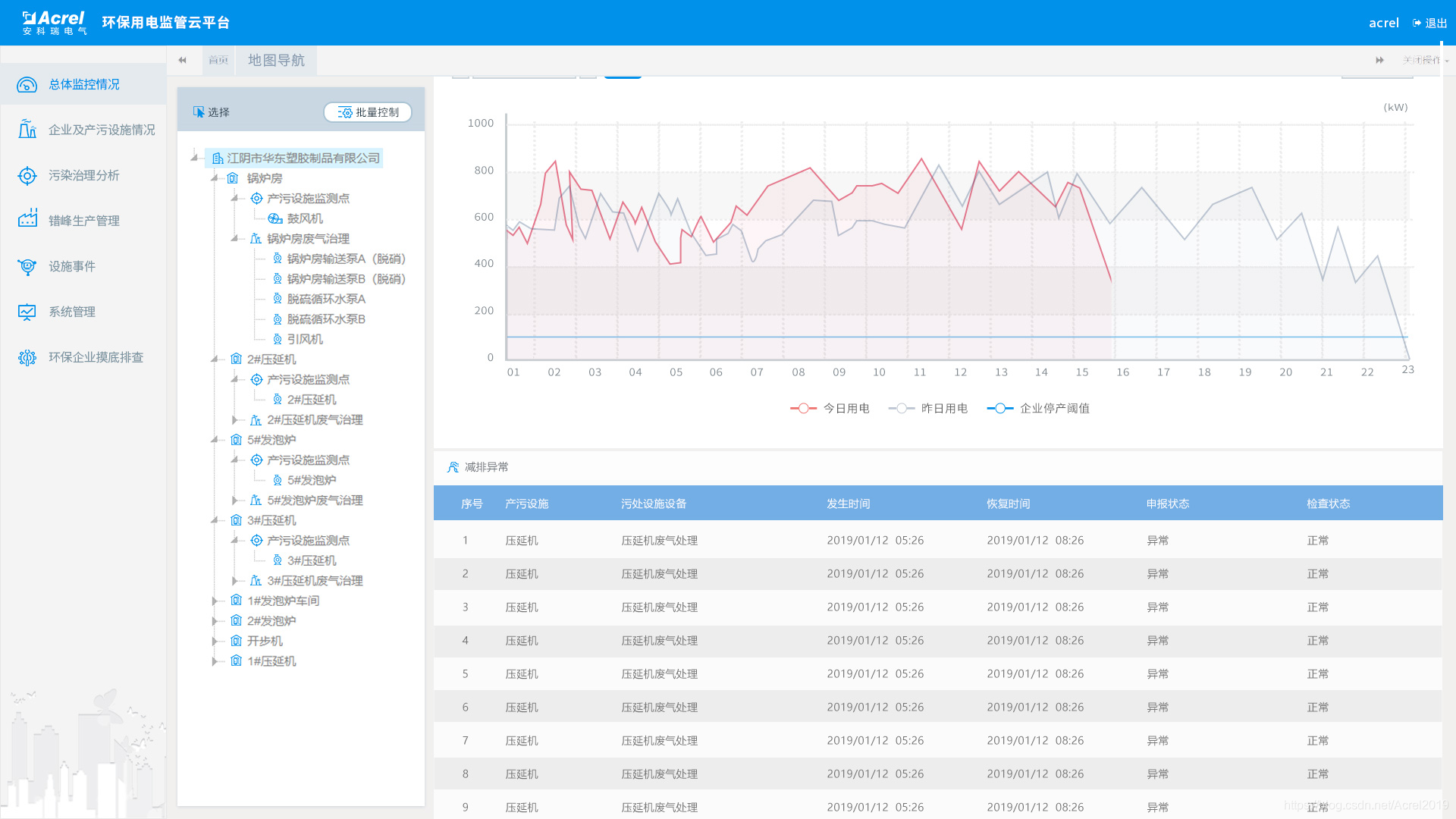1456x819 pixels.
Task: Collapse the 锅炉房 tree node
Action: click(215, 178)
